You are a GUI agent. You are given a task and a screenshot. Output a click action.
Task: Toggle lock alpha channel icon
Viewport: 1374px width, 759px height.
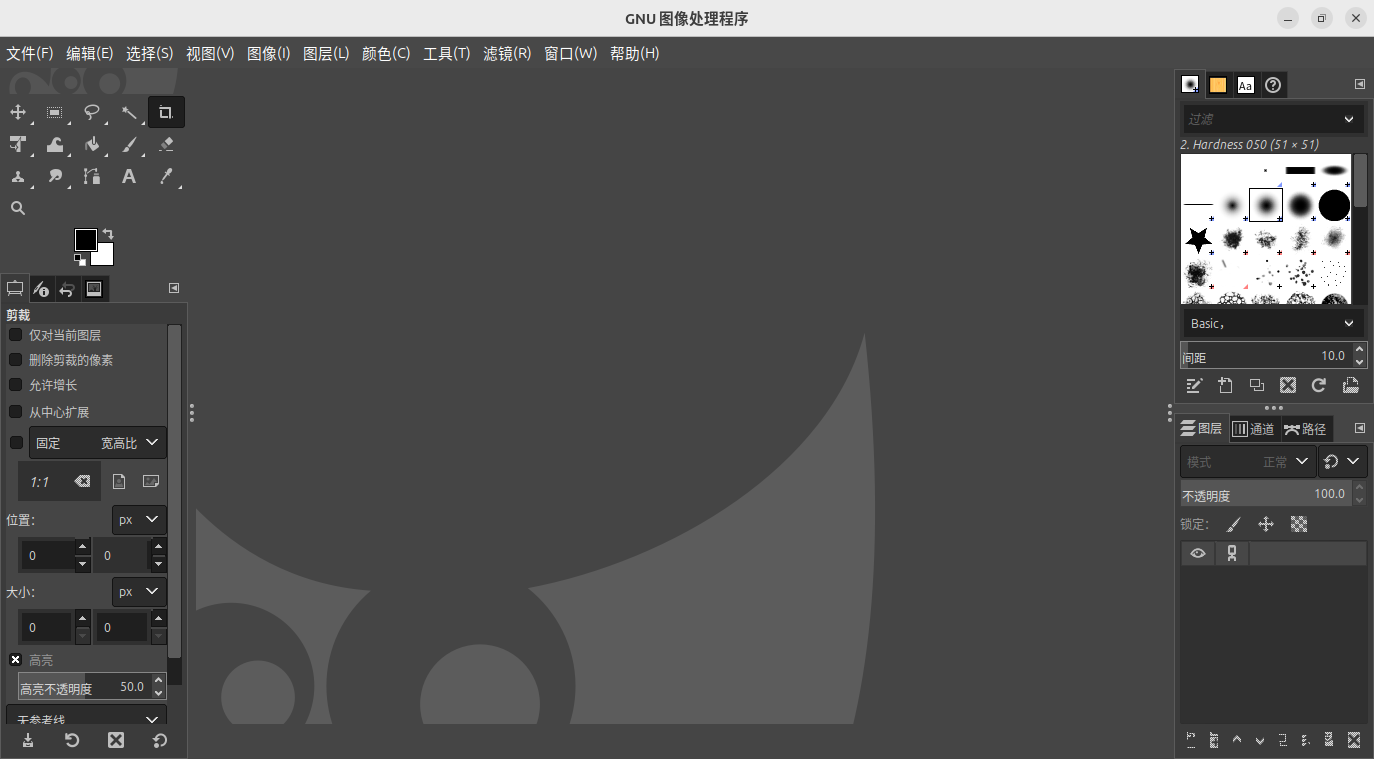1299,524
